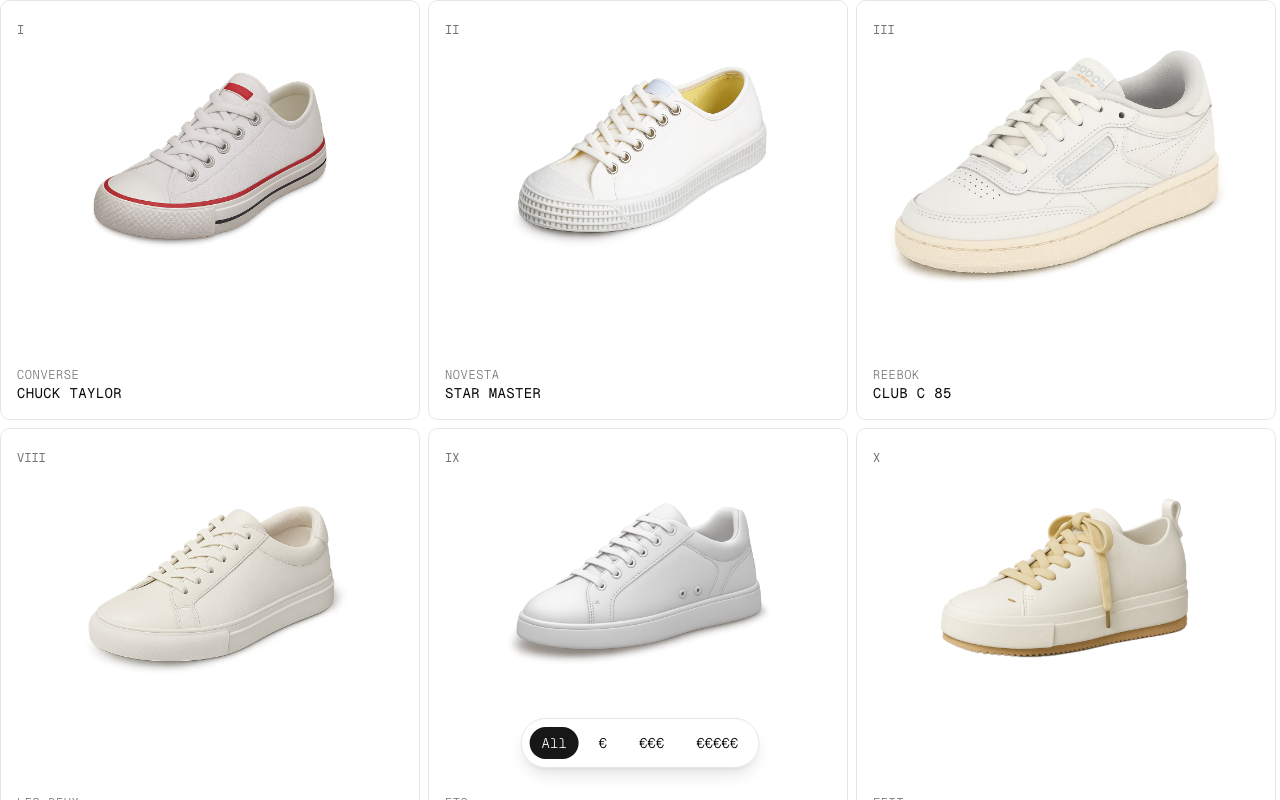Click the white sneaker image in card IX
Screen dimensions: 1280x800
(639, 579)
